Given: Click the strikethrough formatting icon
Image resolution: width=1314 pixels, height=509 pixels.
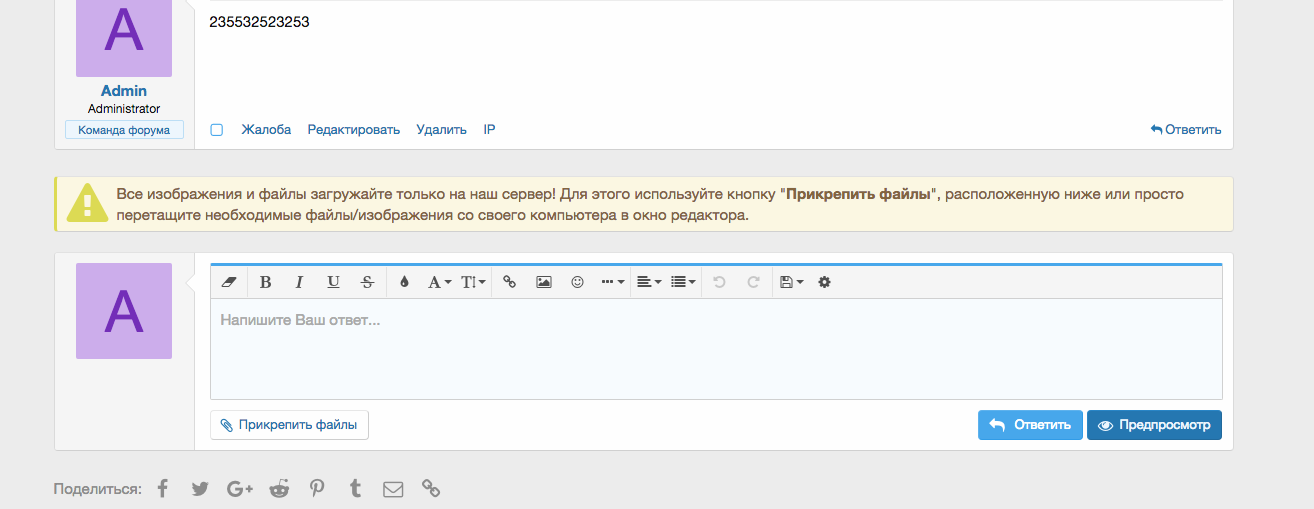Looking at the screenshot, I should [x=367, y=282].
